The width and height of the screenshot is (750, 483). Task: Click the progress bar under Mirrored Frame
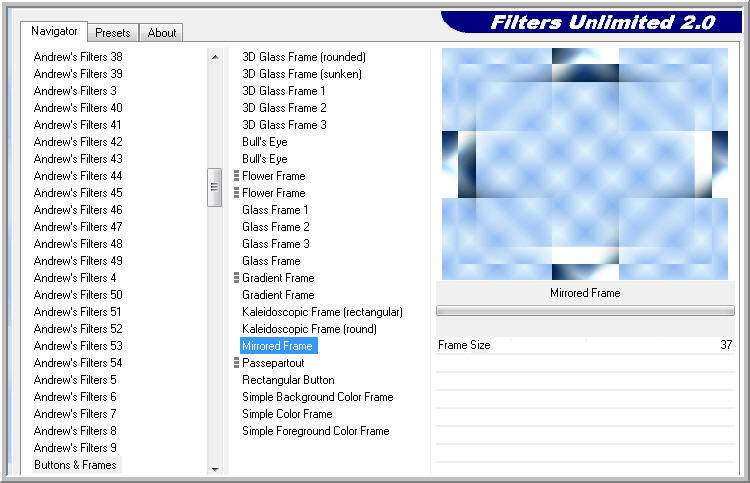click(585, 311)
